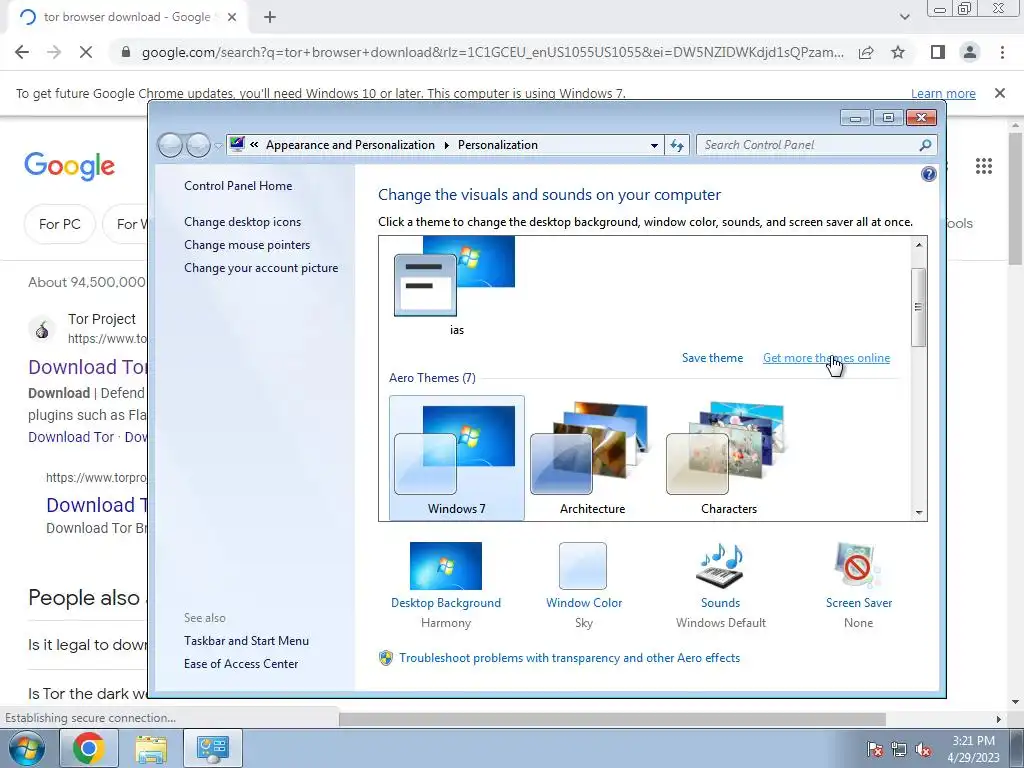1024x768 pixels.
Task: Open Chrome profile avatar
Action: point(970,52)
